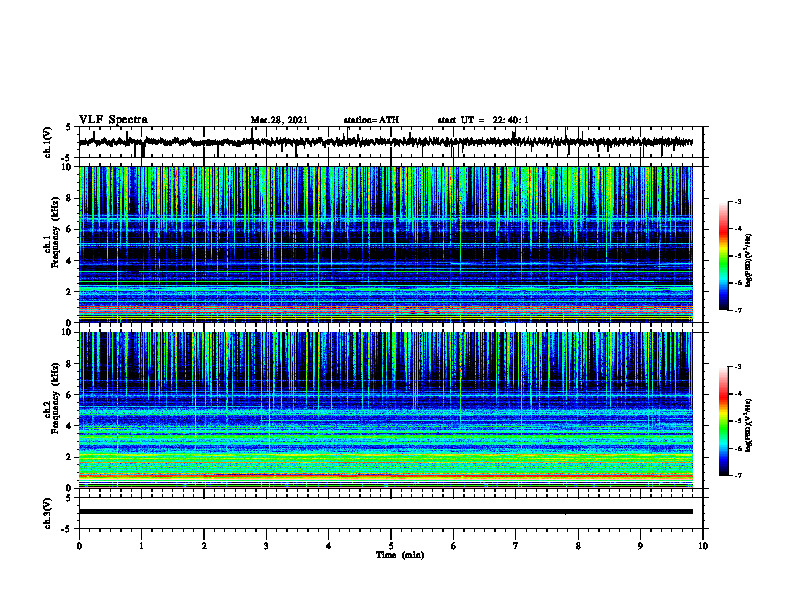Image resolution: width=792 pixels, height=612 pixels.
Task: Click the "10" kHz tick on ch.1 frequency axis
Action: tap(68, 167)
